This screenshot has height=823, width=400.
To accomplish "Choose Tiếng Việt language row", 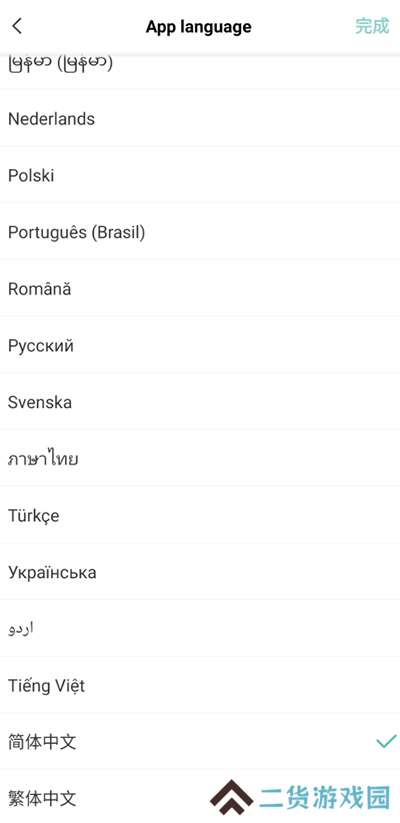I will [200, 685].
